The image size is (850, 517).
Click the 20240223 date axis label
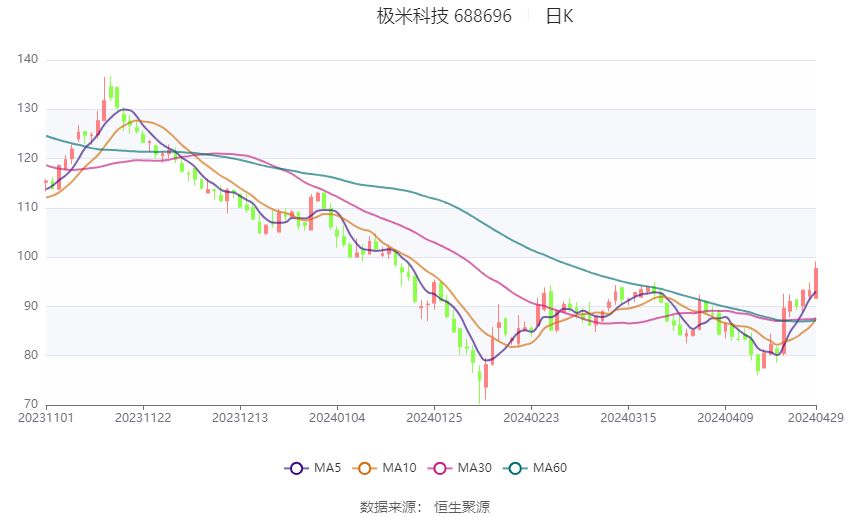tap(531, 418)
